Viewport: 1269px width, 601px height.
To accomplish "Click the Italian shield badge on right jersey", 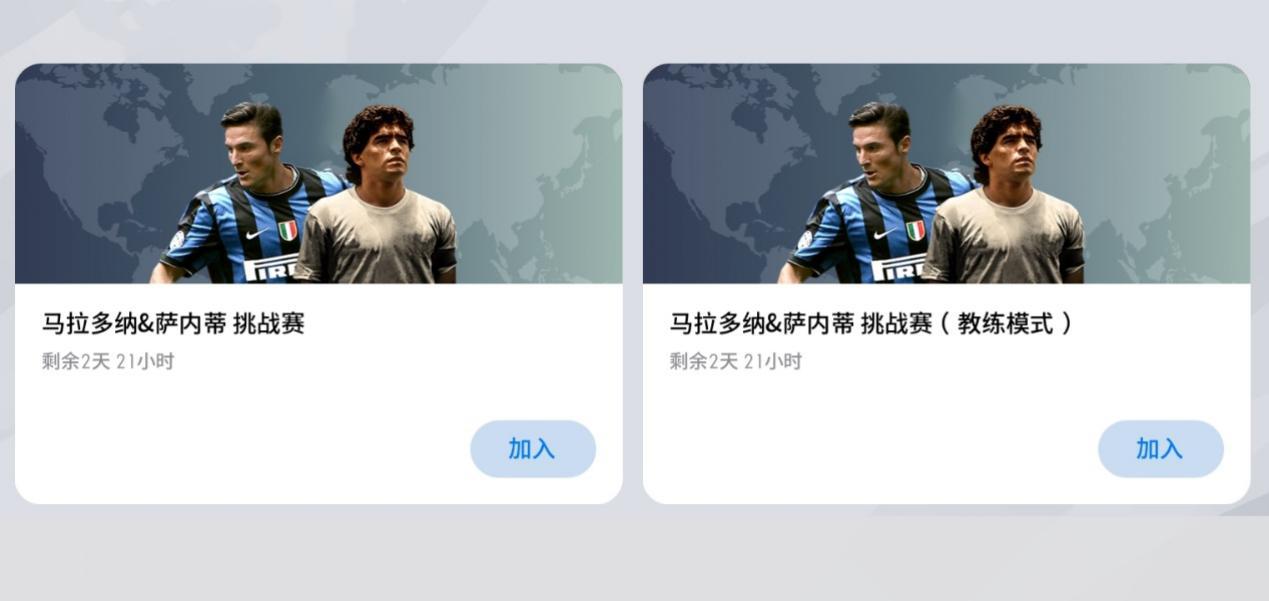I will pos(916,231).
